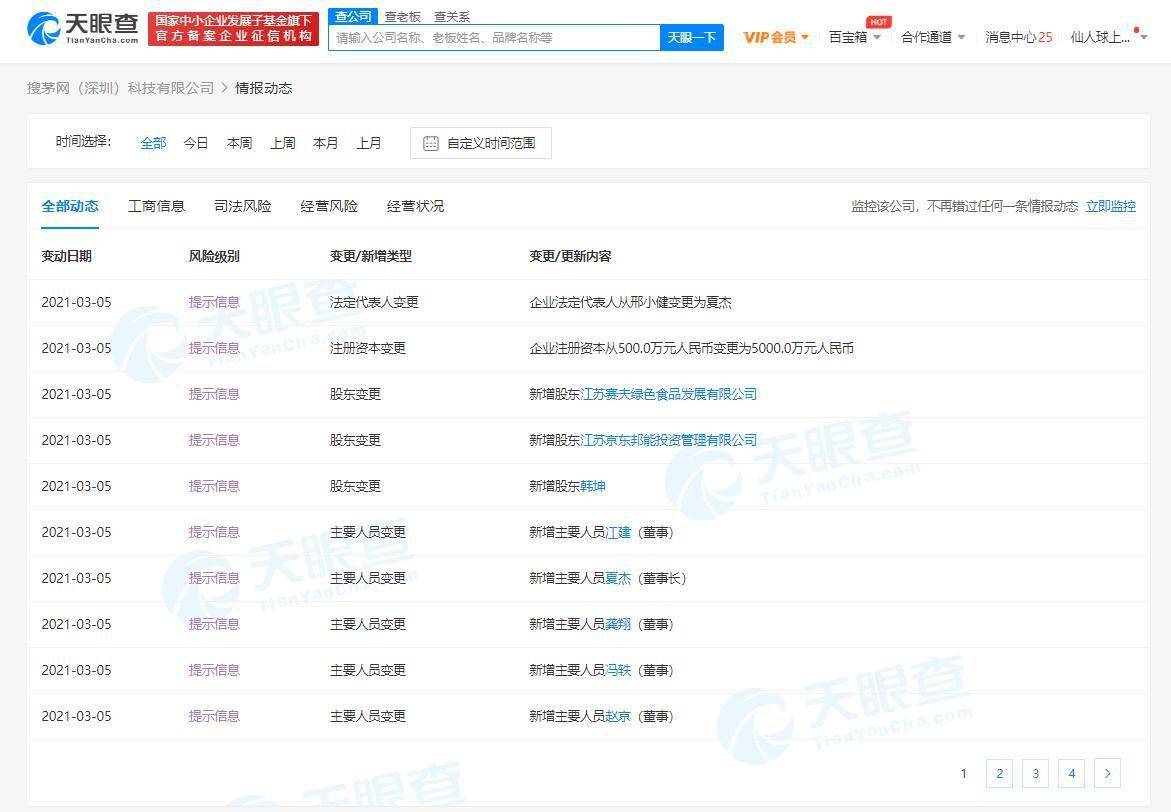Select 今日 time filter
The image size is (1171, 812).
[x=196, y=143]
